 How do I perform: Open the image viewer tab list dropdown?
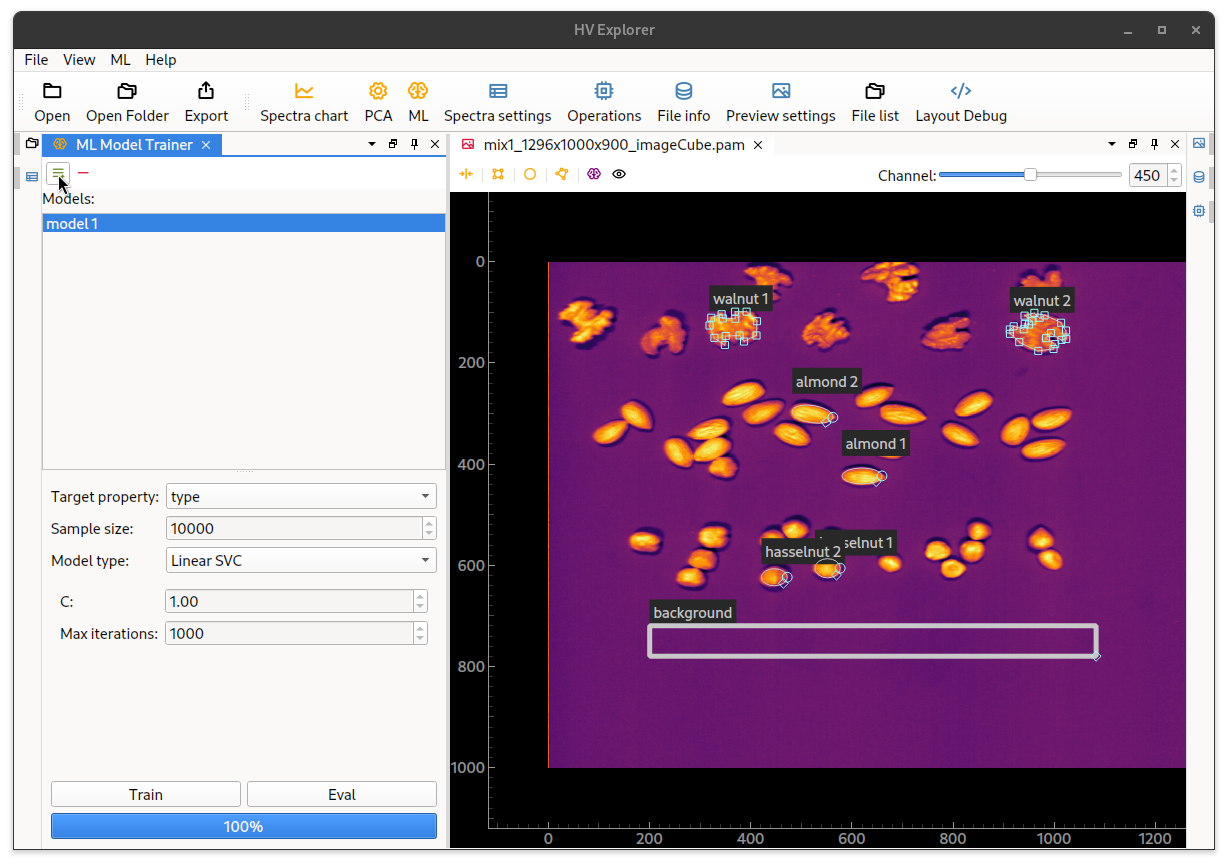click(1112, 144)
